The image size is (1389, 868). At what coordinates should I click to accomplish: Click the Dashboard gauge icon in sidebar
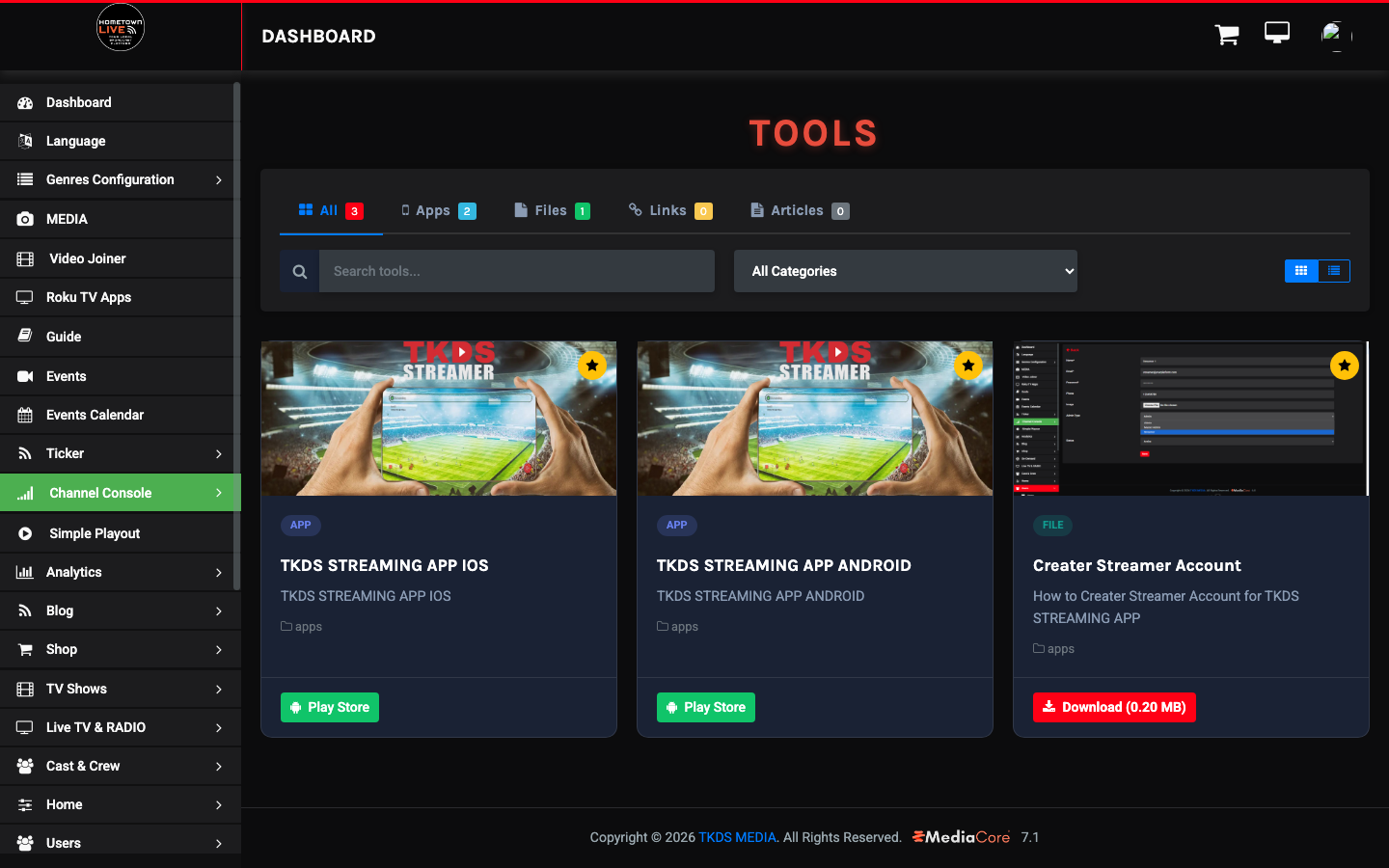click(x=25, y=102)
